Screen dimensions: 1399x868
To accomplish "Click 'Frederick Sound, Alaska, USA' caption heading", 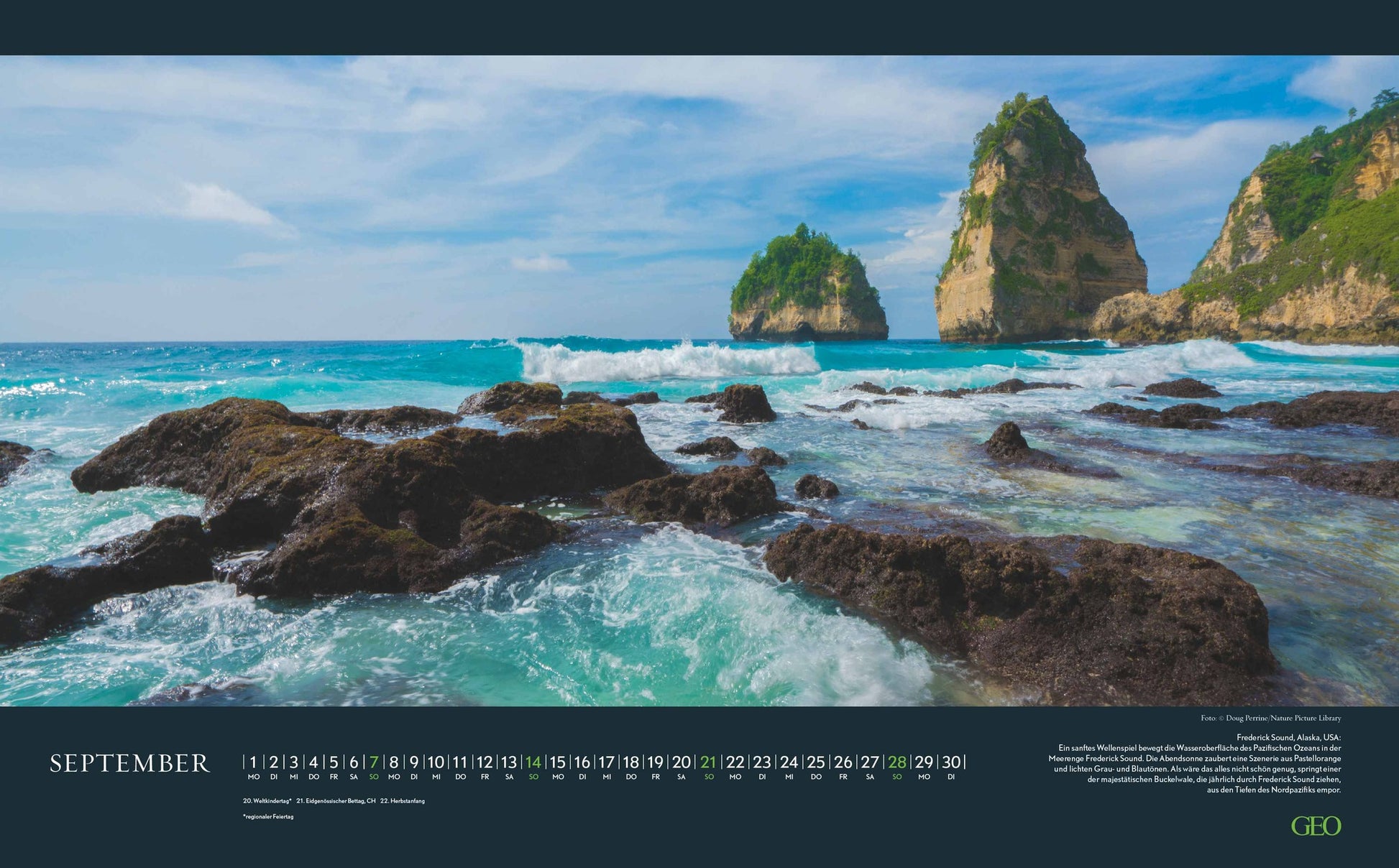I will (1288, 737).
